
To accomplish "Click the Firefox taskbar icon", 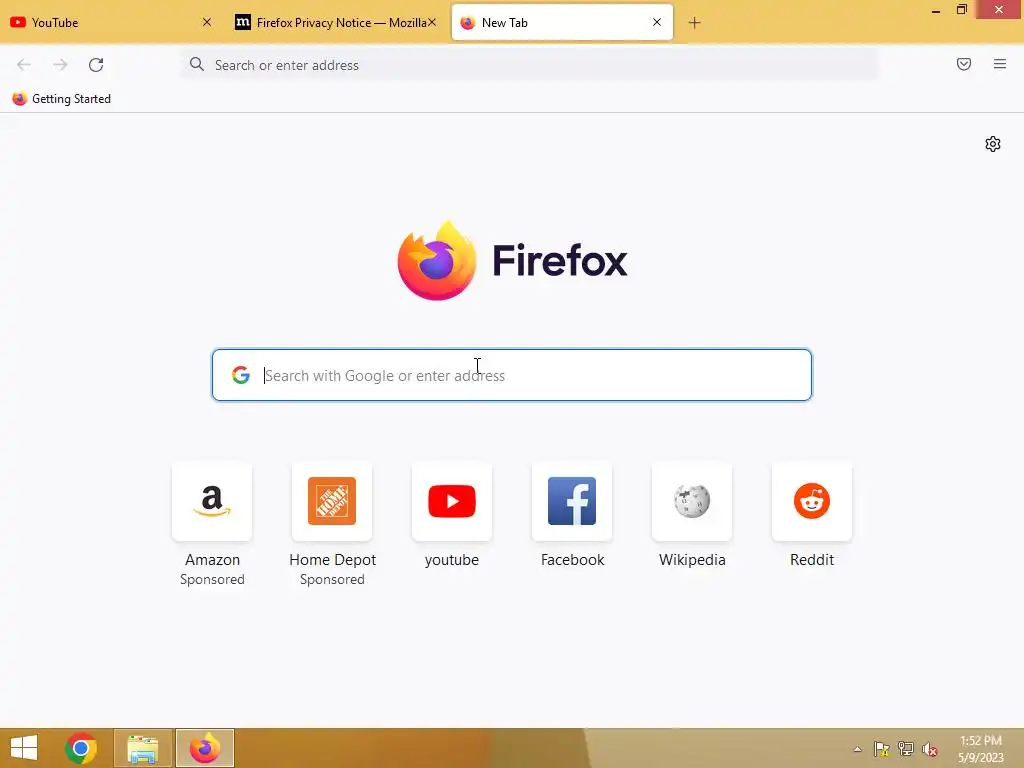I will [x=204, y=748].
